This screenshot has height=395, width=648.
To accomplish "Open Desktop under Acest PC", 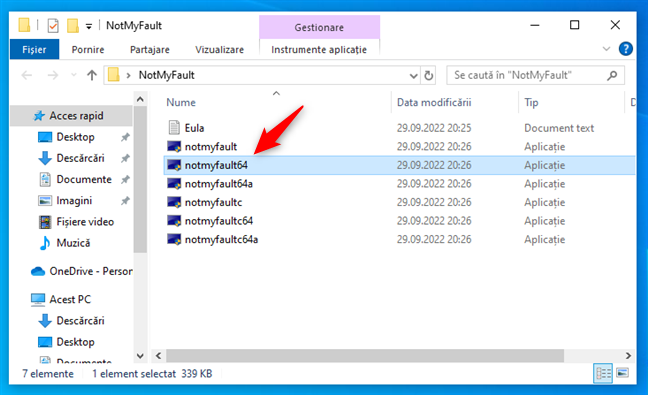I will 75,342.
